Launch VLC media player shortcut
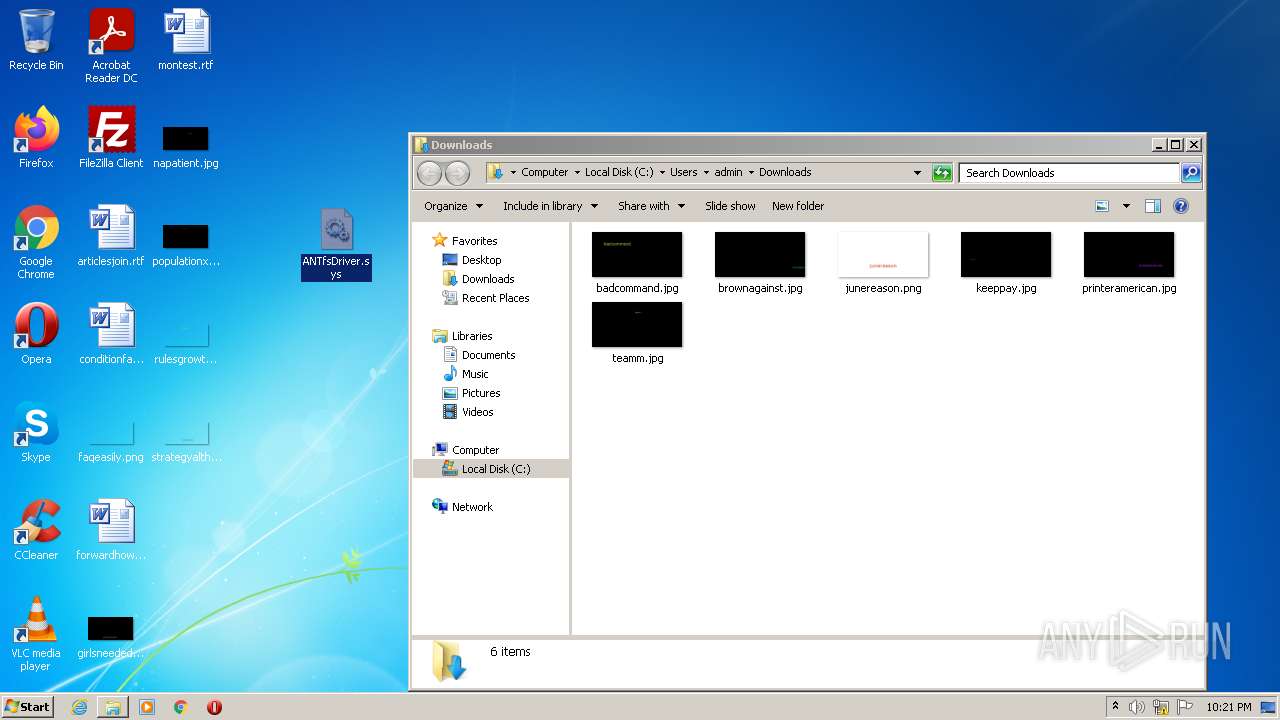The width and height of the screenshot is (1280, 720). click(36, 634)
